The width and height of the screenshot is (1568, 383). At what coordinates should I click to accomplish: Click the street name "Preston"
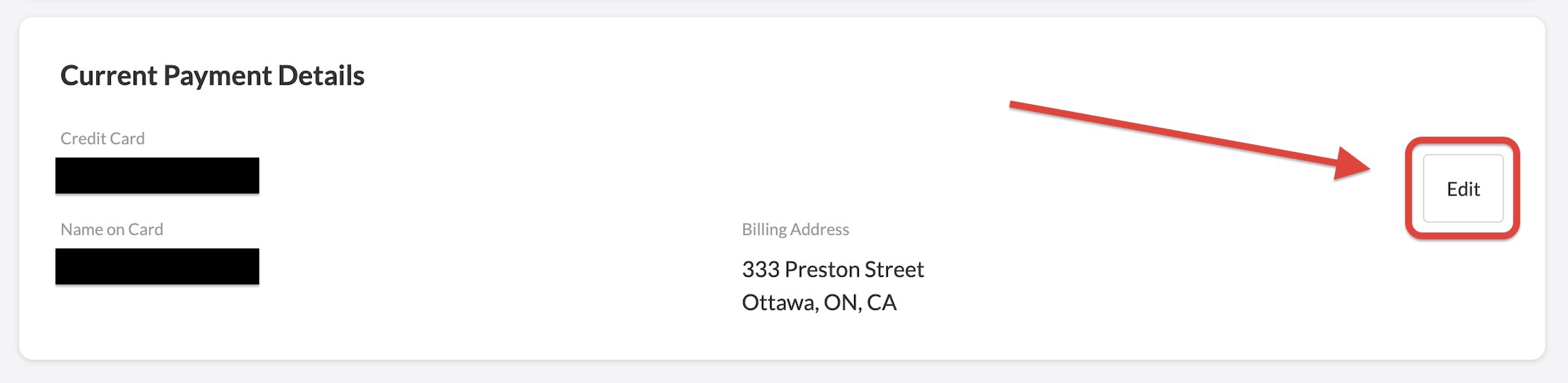(x=824, y=269)
